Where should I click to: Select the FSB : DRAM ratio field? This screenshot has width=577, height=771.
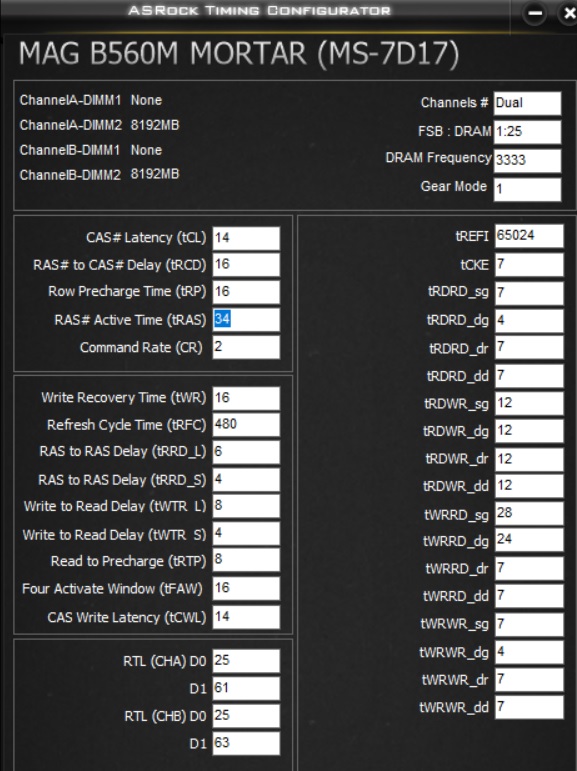(527, 132)
